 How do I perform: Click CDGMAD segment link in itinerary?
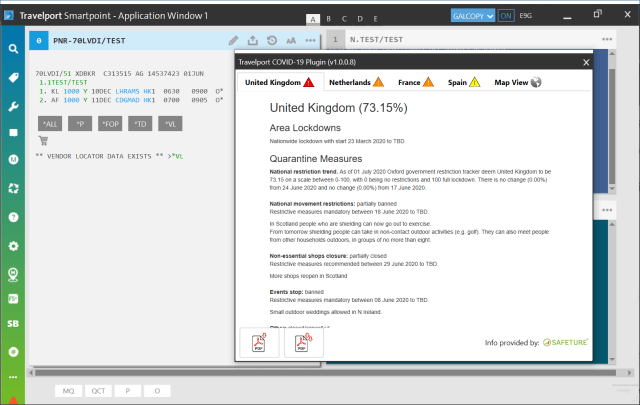(127, 100)
